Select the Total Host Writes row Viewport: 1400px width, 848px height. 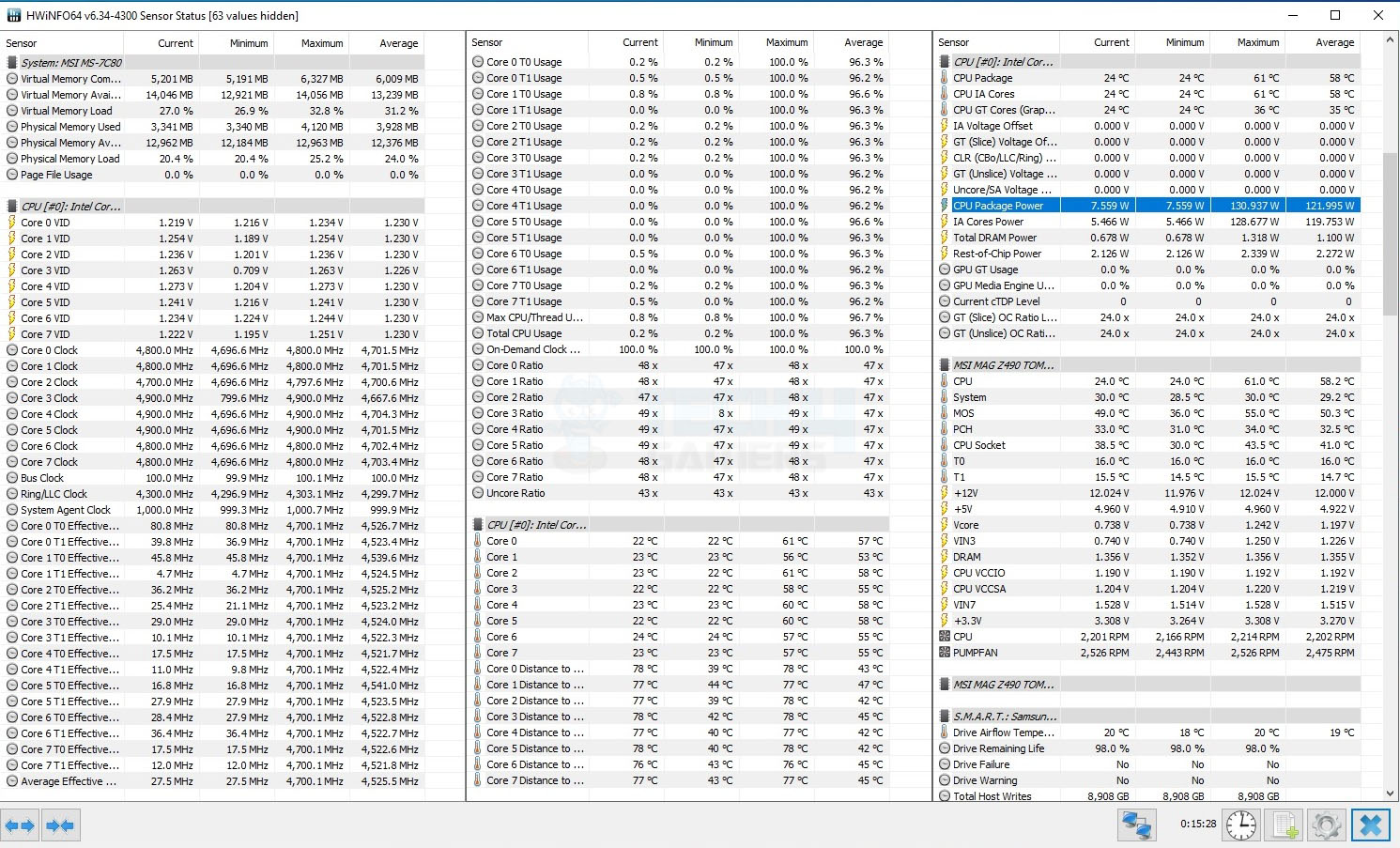1147,796
